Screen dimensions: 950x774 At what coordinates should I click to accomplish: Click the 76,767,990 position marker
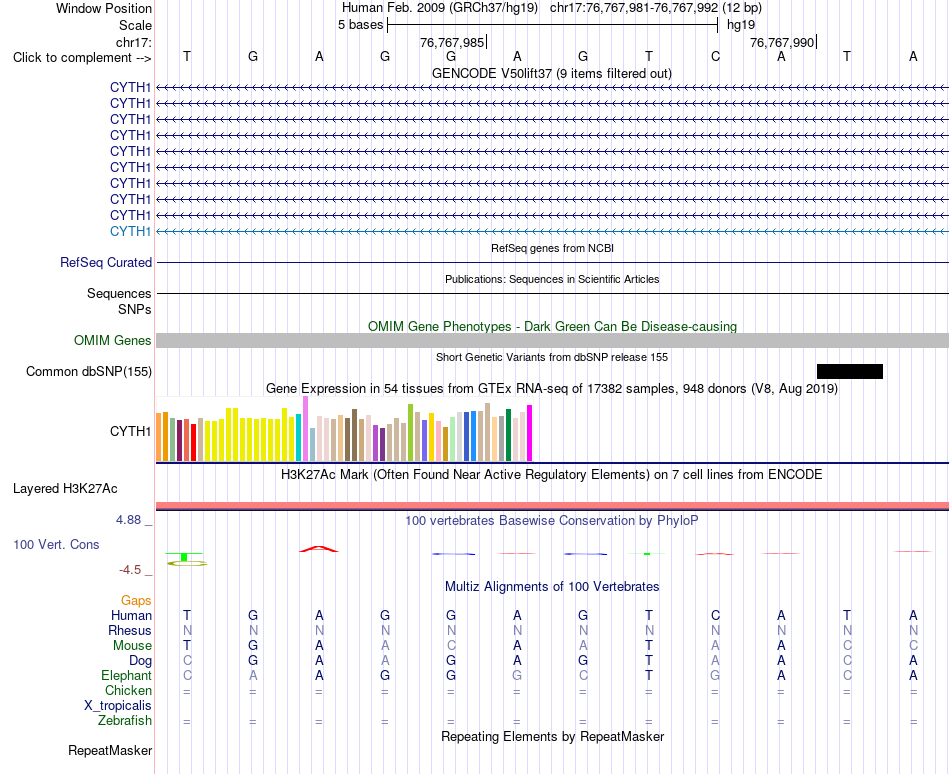pos(782,42)
